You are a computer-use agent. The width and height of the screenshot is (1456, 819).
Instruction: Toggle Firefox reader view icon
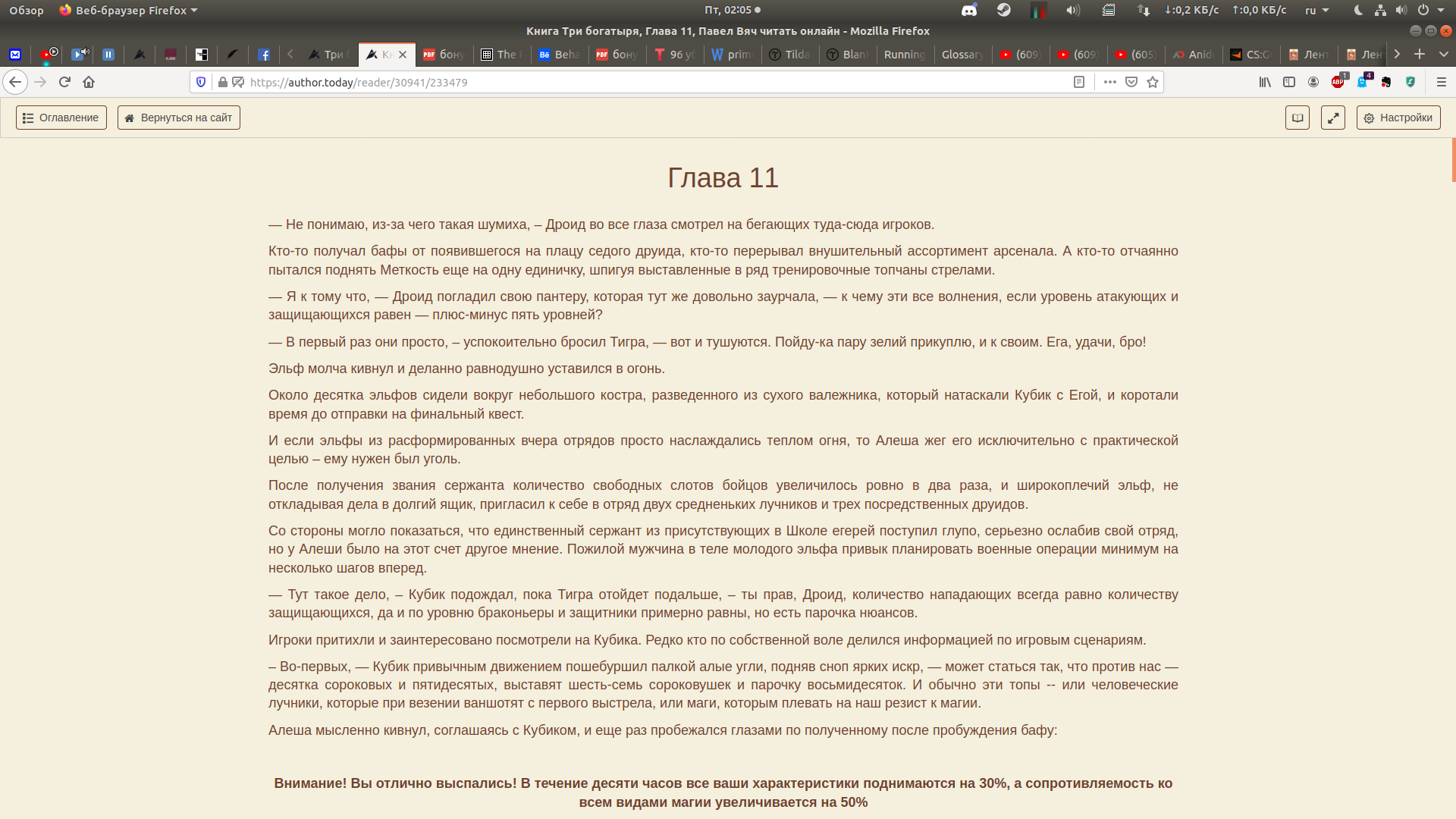click(1079, 82)
